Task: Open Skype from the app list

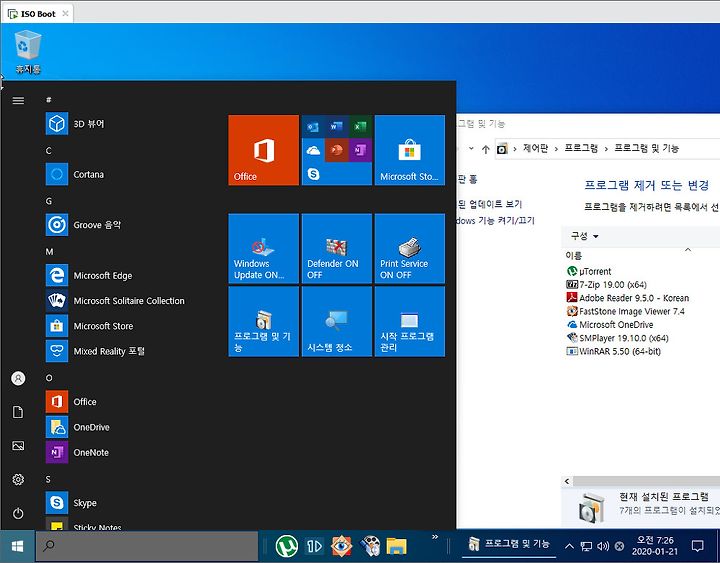Action: (x=71, y=503)
